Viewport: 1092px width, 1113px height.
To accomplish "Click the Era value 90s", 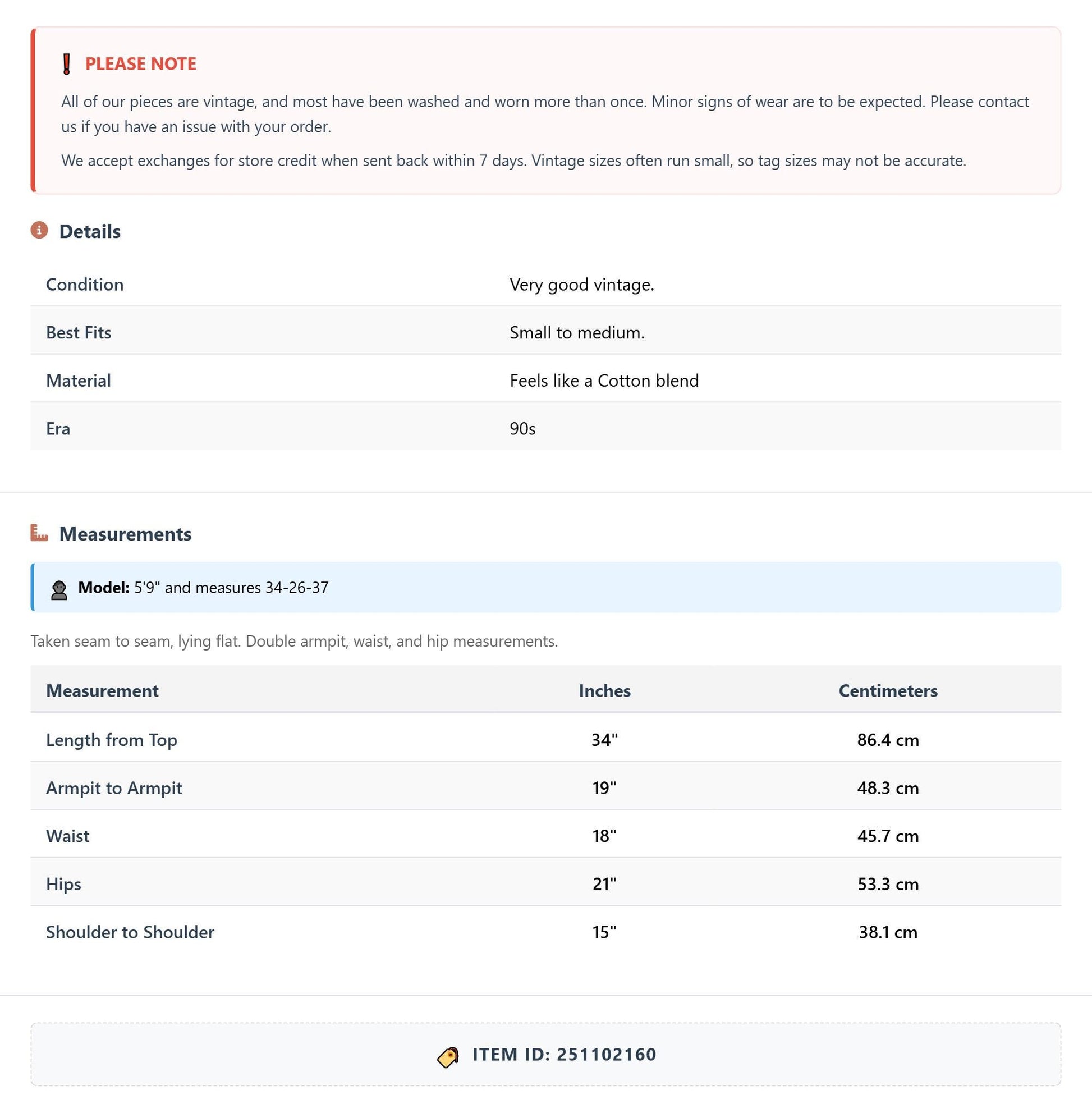I will point(522,429).
